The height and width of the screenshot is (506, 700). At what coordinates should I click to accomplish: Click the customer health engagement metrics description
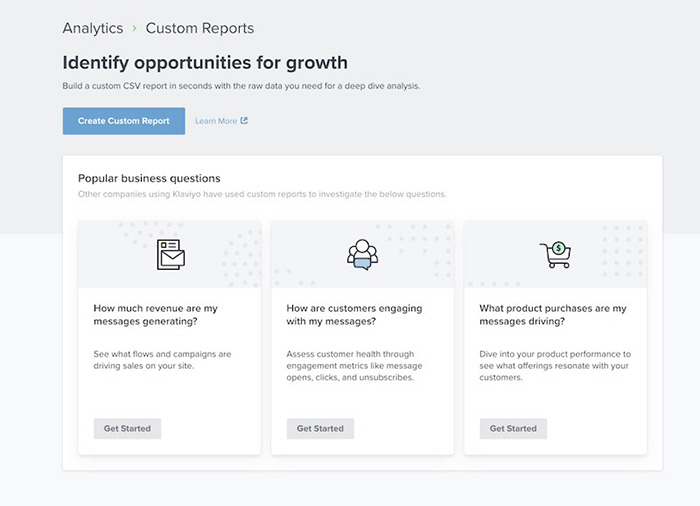tap(356, 366)
